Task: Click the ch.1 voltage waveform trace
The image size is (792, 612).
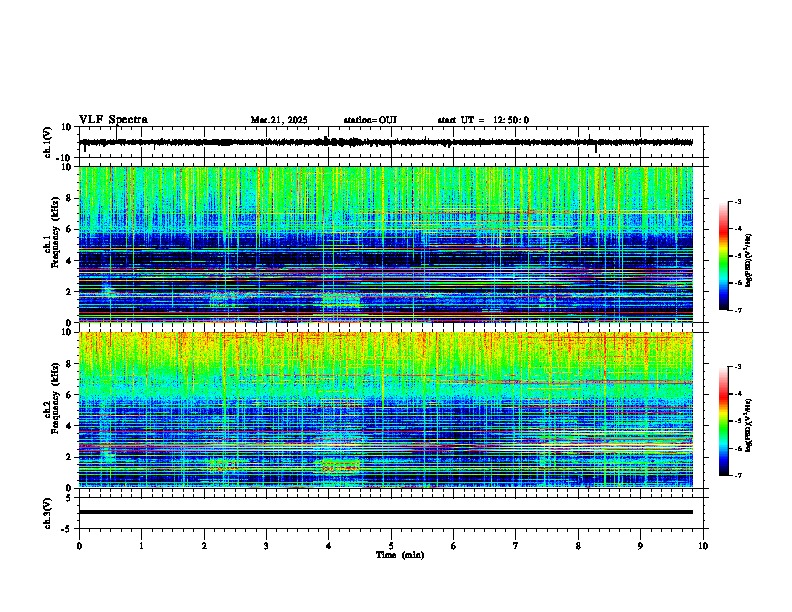Action: click(x=386, y=142)
